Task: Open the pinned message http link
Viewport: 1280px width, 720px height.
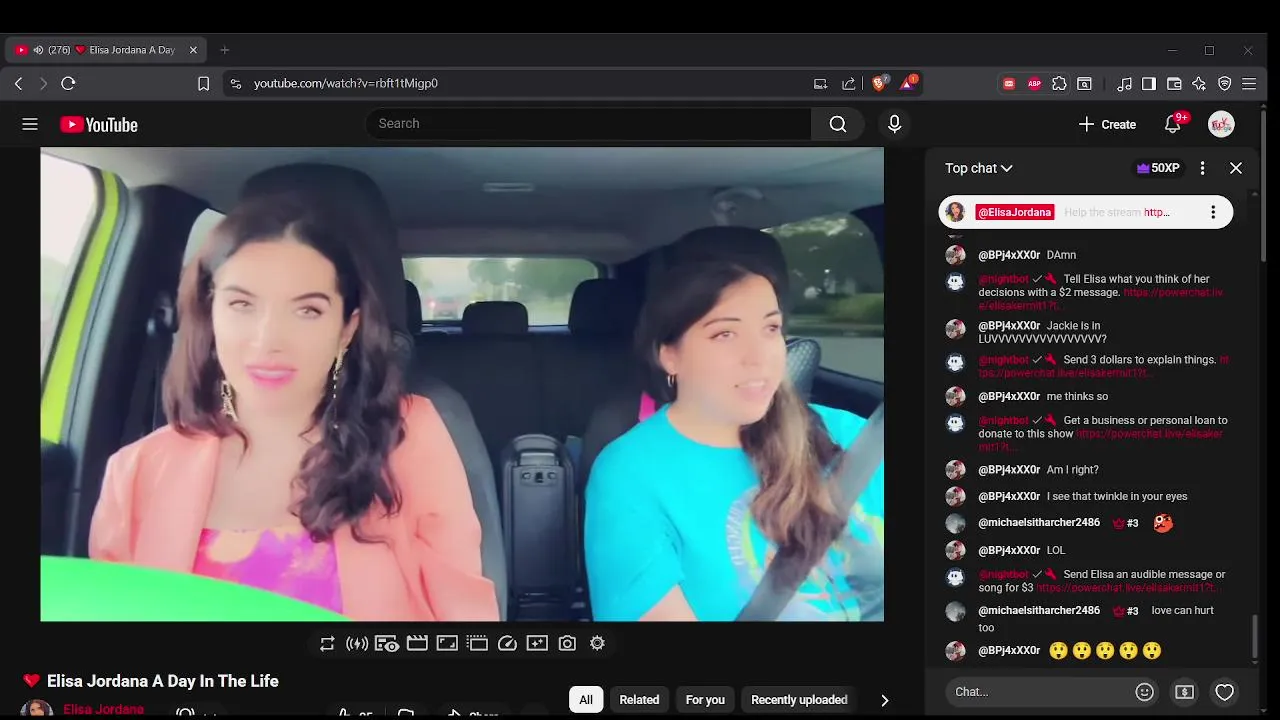Action: point(1157,212)
